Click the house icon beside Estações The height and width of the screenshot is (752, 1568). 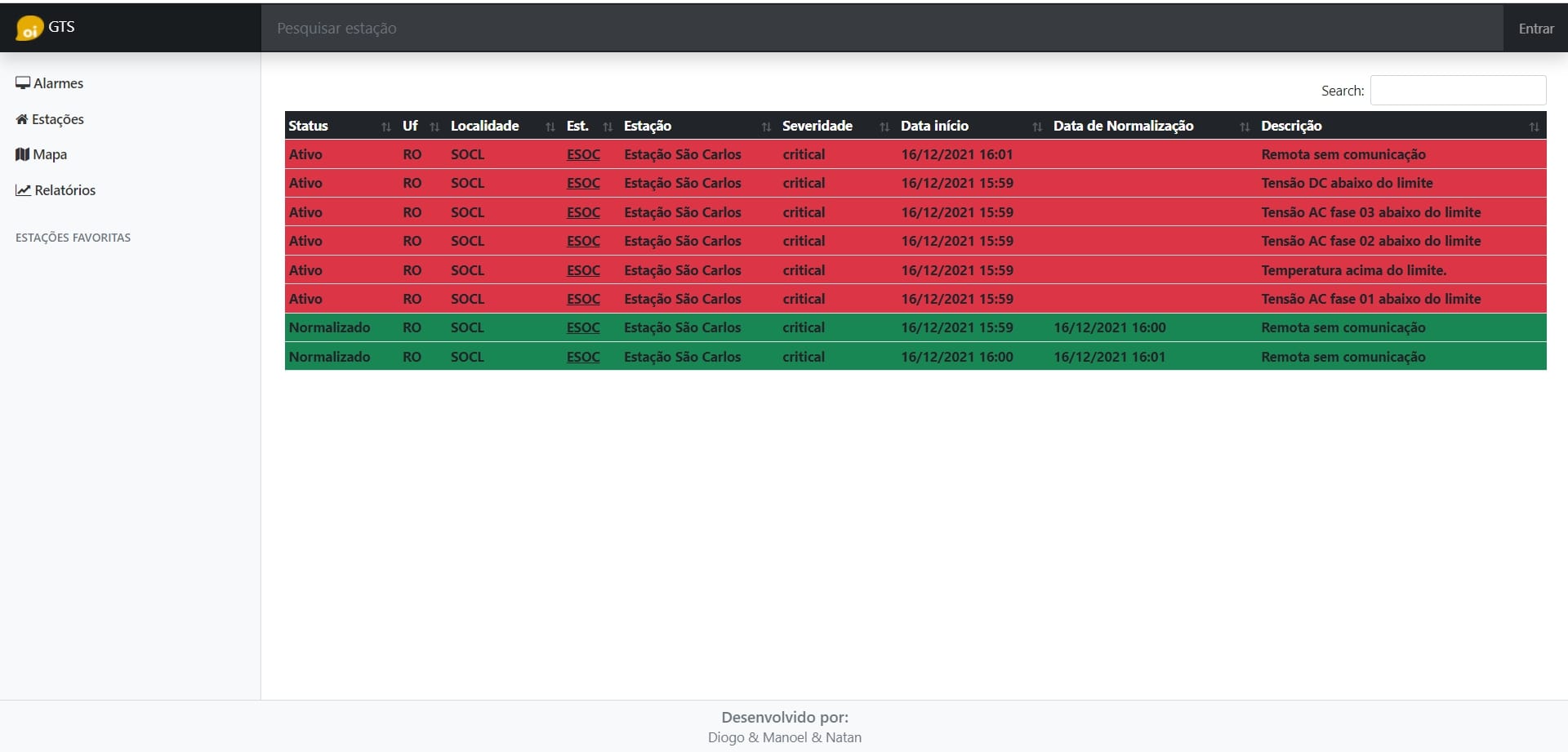click(x=22, y=119)
